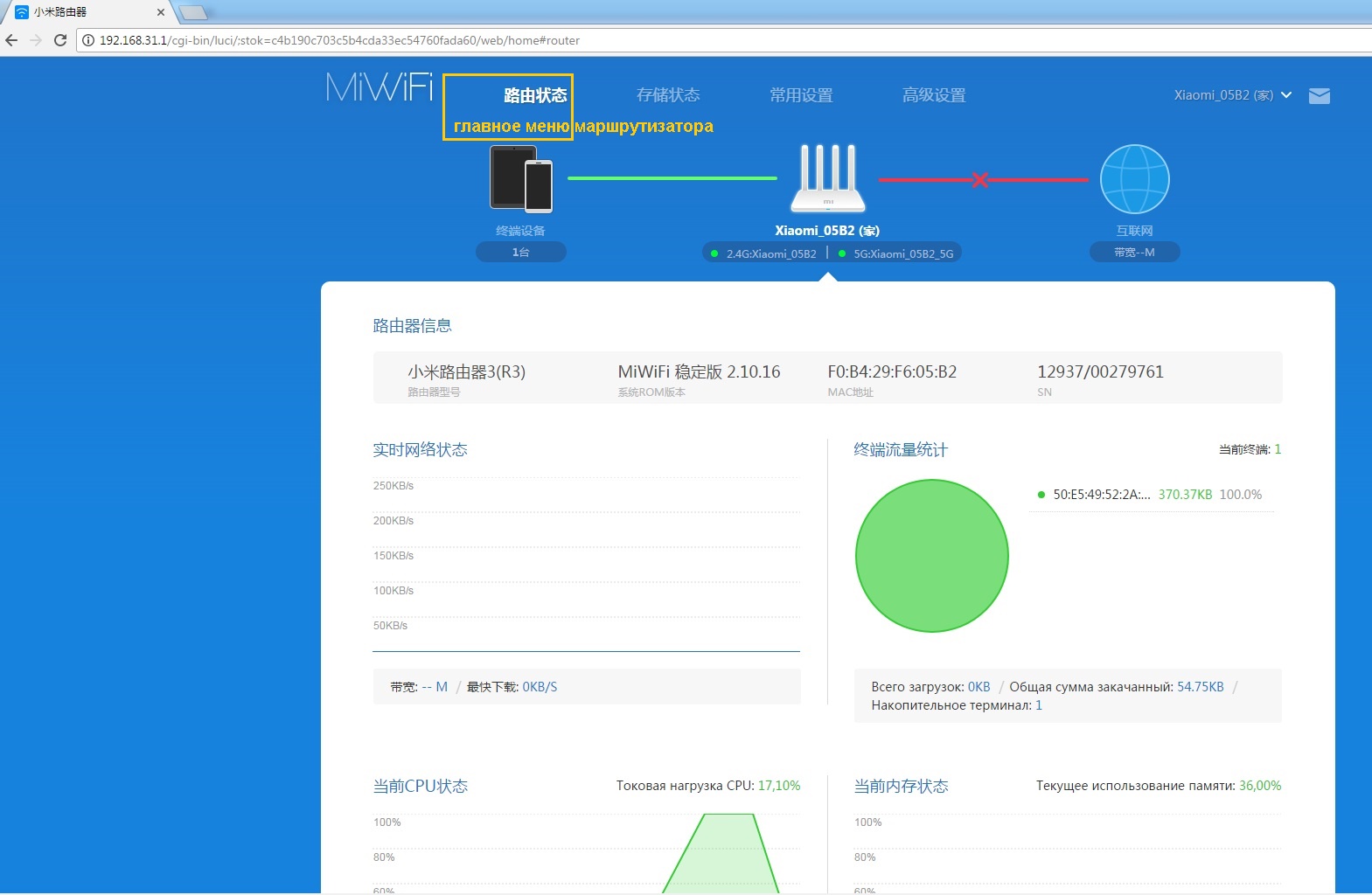Viewport: 1372px width, 895px height.
Task: Open the 常用设置 common settings tab
Action: pos(801,95)
